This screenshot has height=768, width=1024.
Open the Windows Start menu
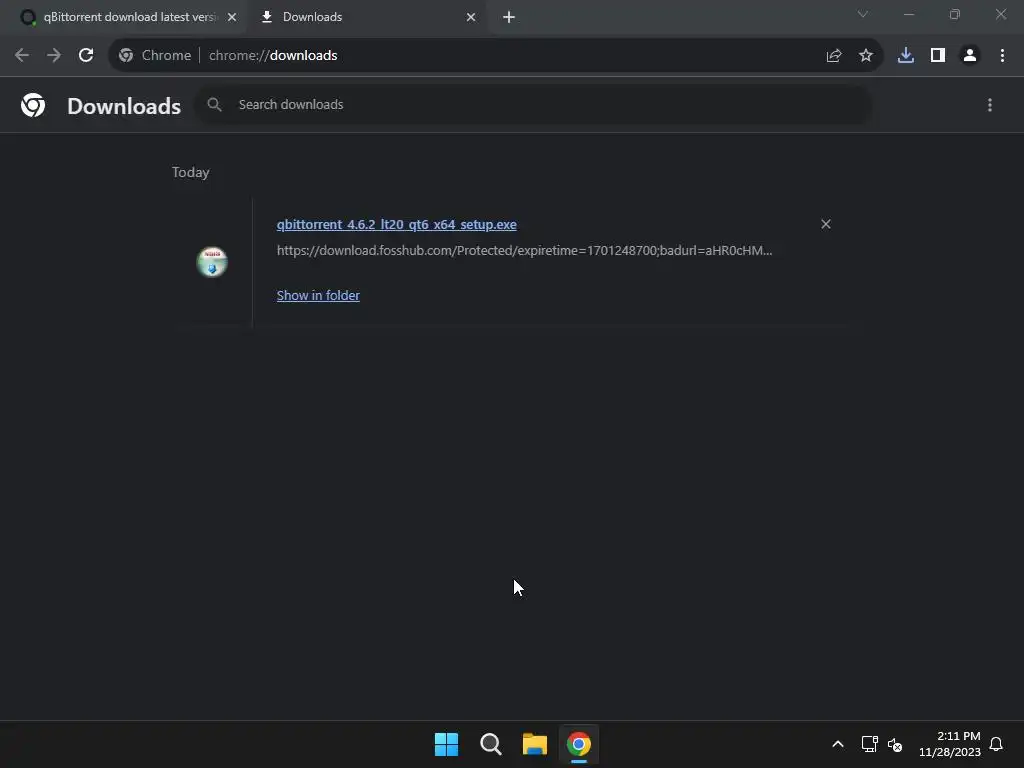point(447,744)
